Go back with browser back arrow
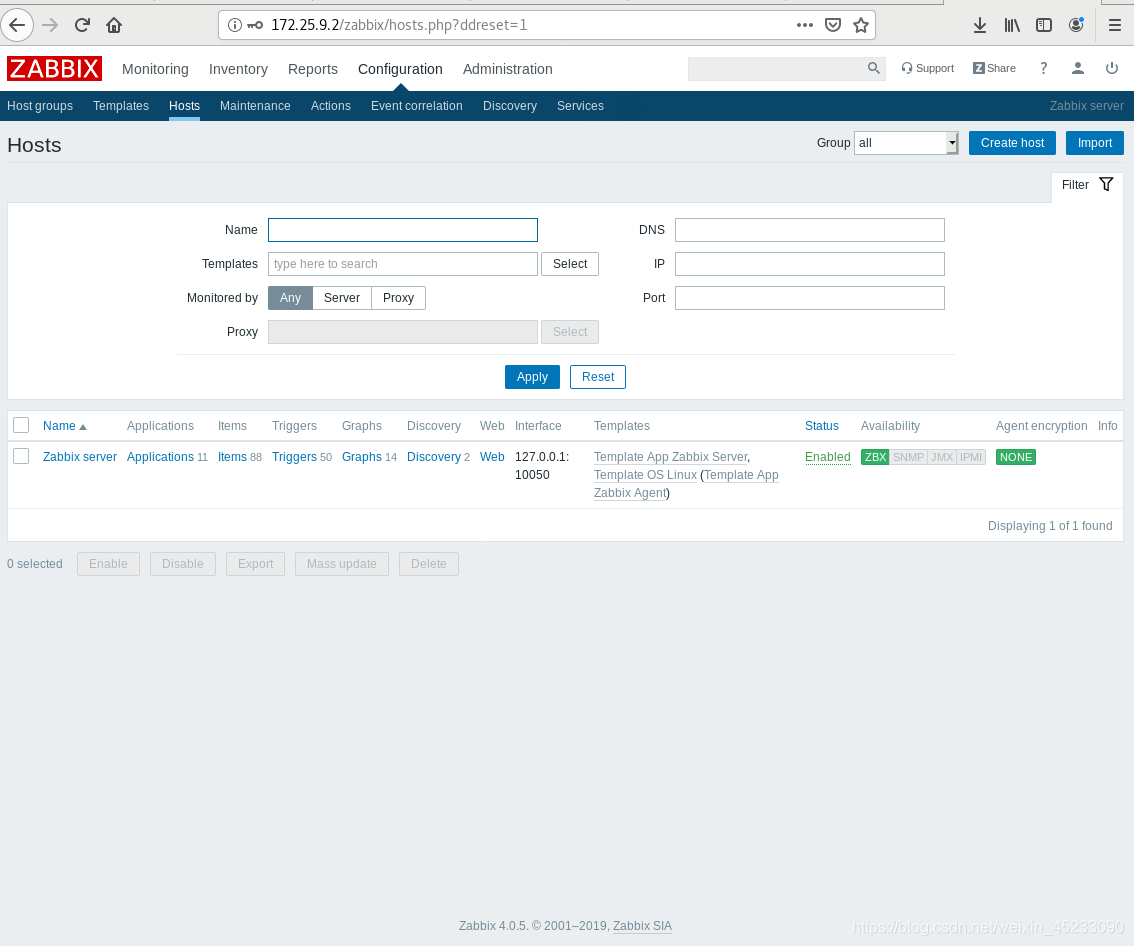 coord(17,25)
